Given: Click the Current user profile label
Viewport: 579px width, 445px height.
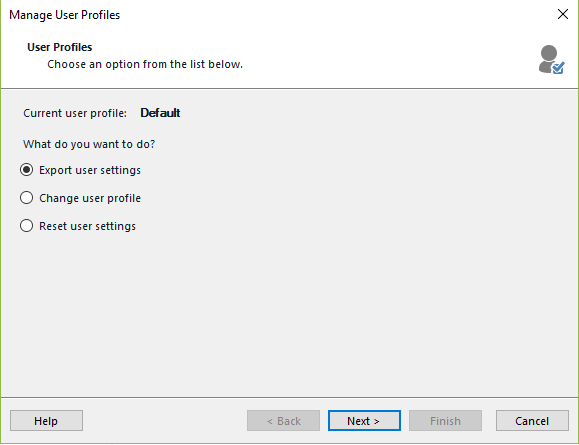Looking at the screenshot, I should coord(75,113).
